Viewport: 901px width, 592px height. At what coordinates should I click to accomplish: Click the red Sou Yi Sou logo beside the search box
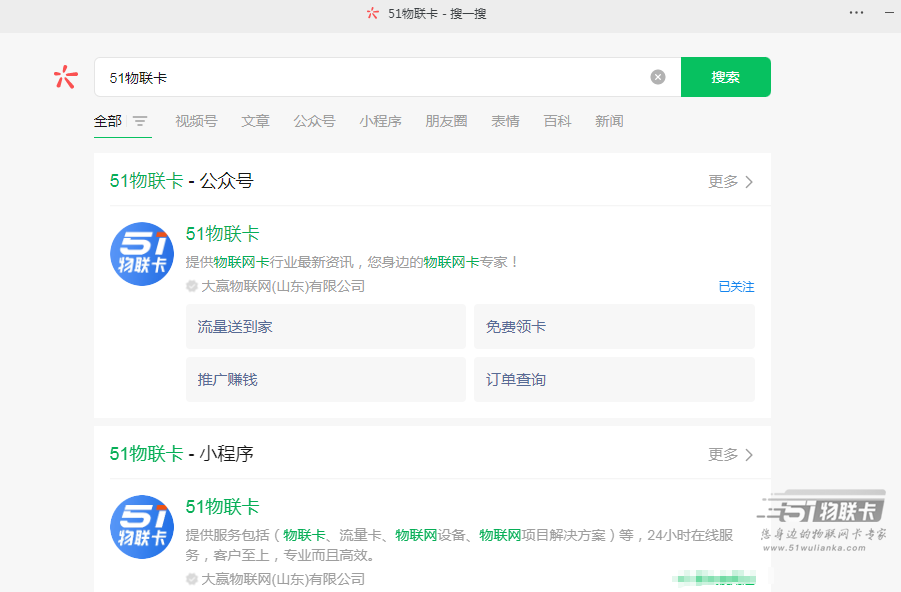pos(66,77)
